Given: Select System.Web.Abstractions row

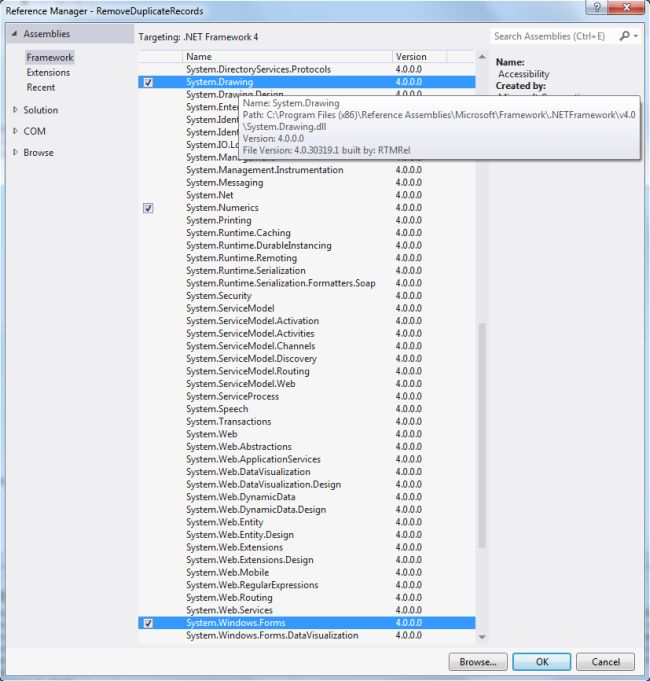Looking at the screenshot, I should point(307,447).
